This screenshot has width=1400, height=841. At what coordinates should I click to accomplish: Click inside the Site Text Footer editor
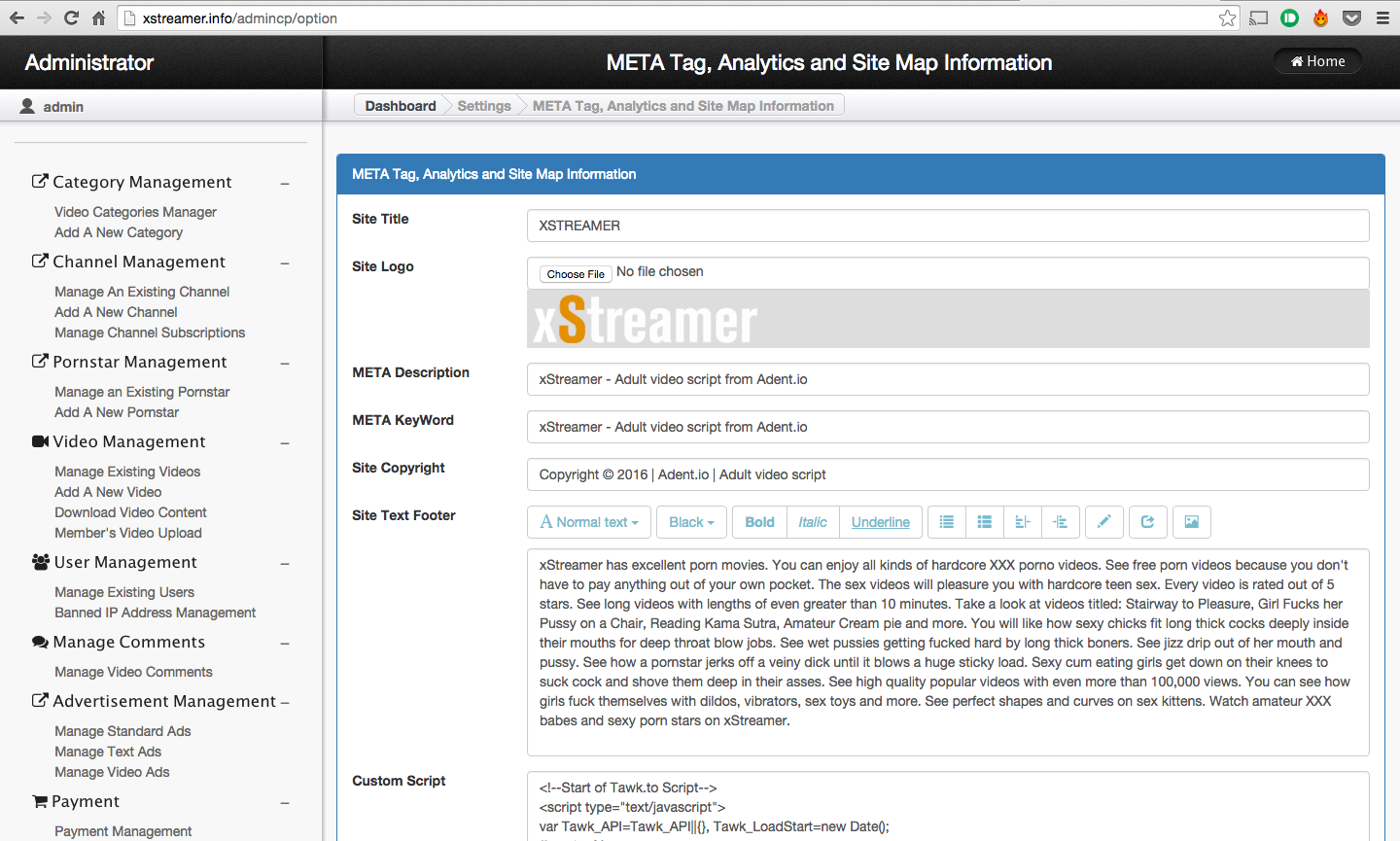[948, 652]
